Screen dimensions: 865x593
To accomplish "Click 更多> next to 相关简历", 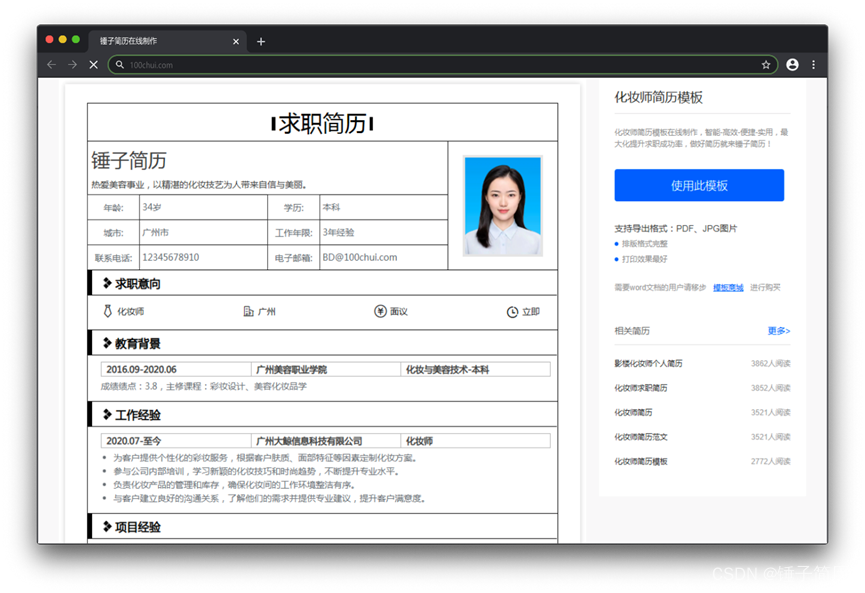I will 779,331.
